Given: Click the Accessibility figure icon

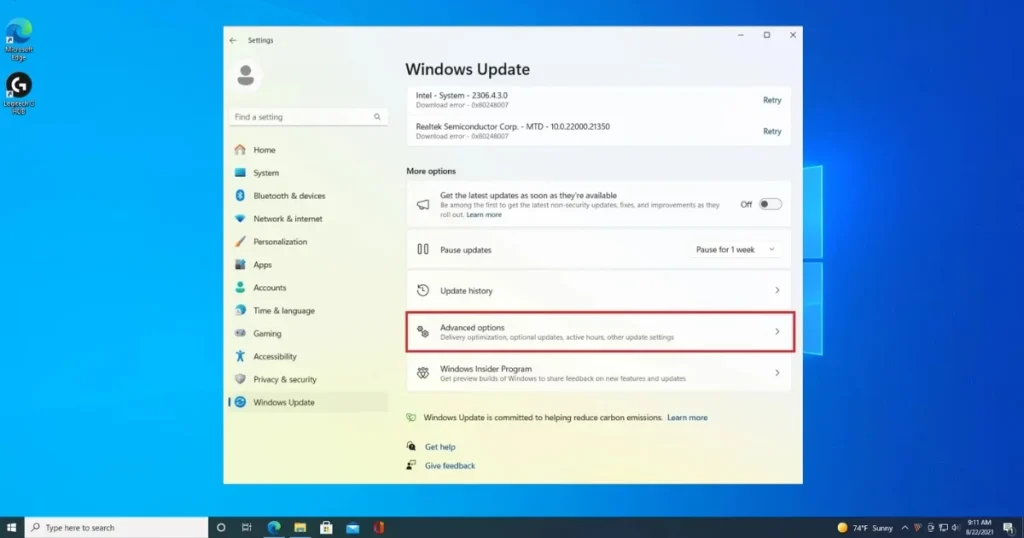Looking at the screenshot, I should pyautogui.click(x=240, y=356).
